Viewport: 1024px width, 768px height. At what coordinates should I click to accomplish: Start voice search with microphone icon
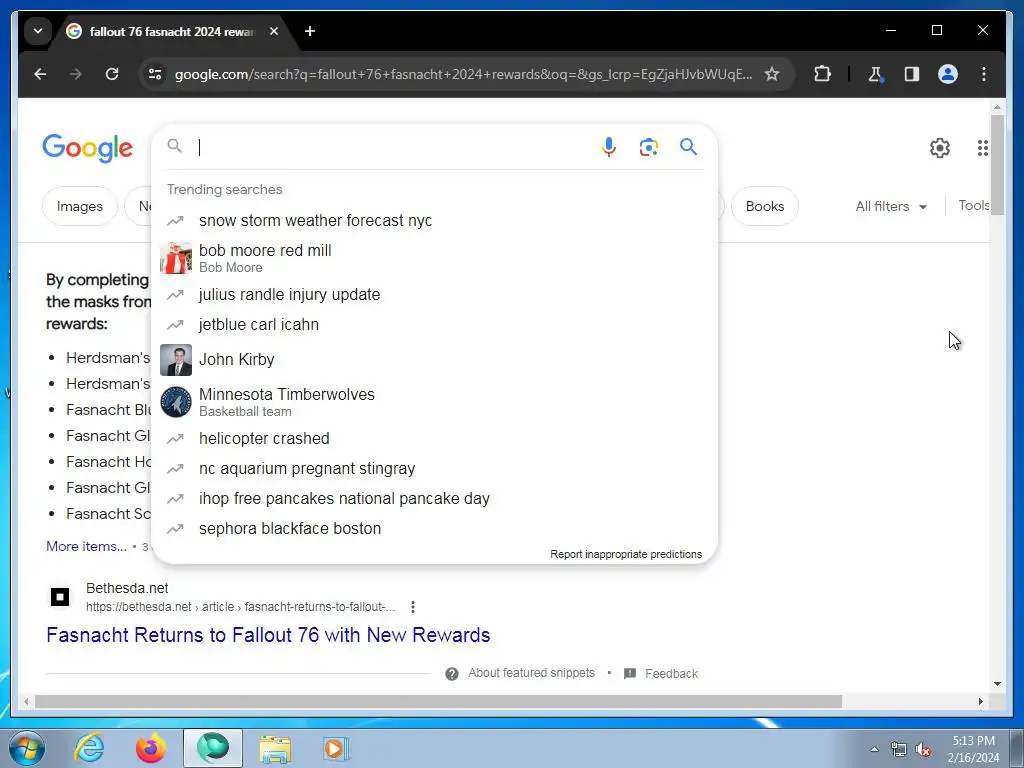pos(609,147)
